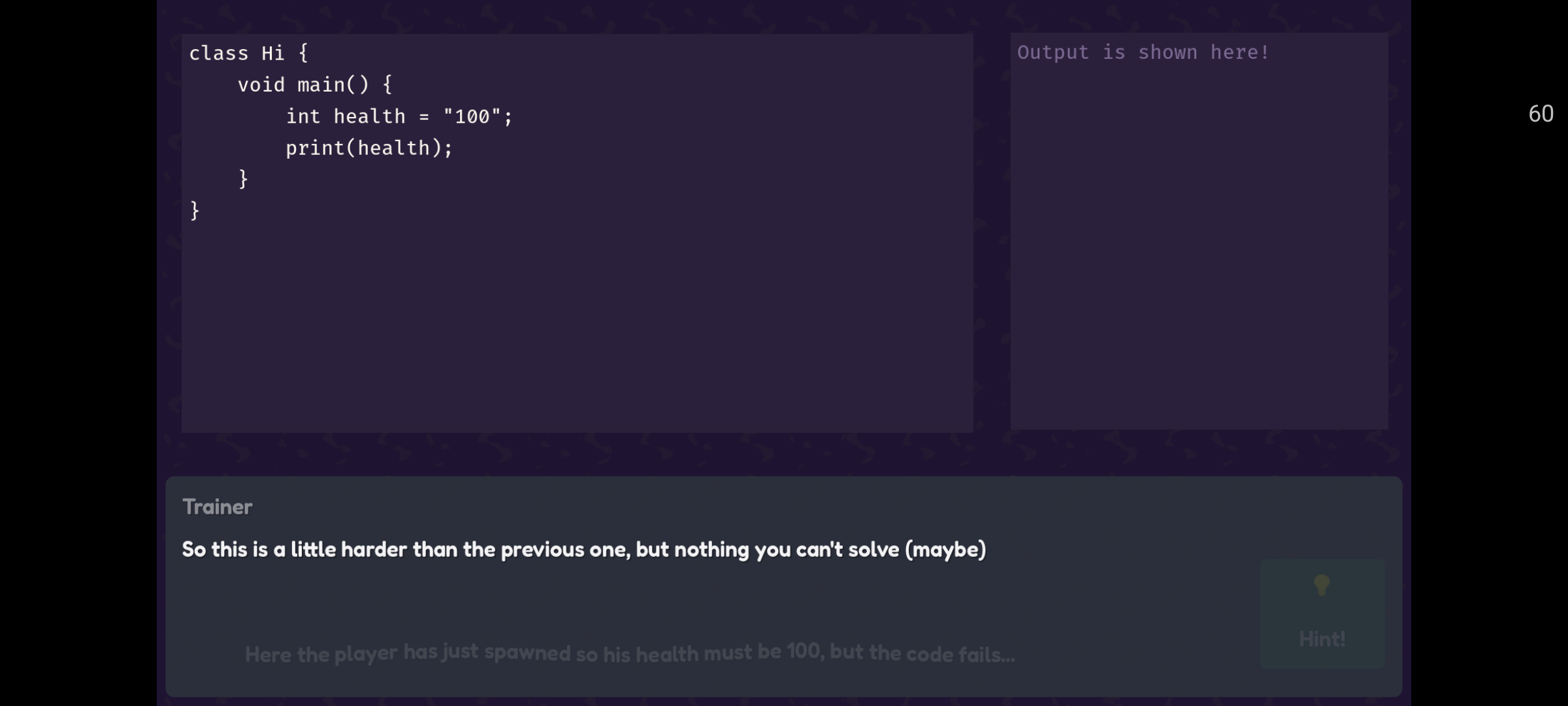The width and height of the screenshot is (1568, 706).
Task: Click the 60 counter at the right edge
Action: click(1541, 114)
